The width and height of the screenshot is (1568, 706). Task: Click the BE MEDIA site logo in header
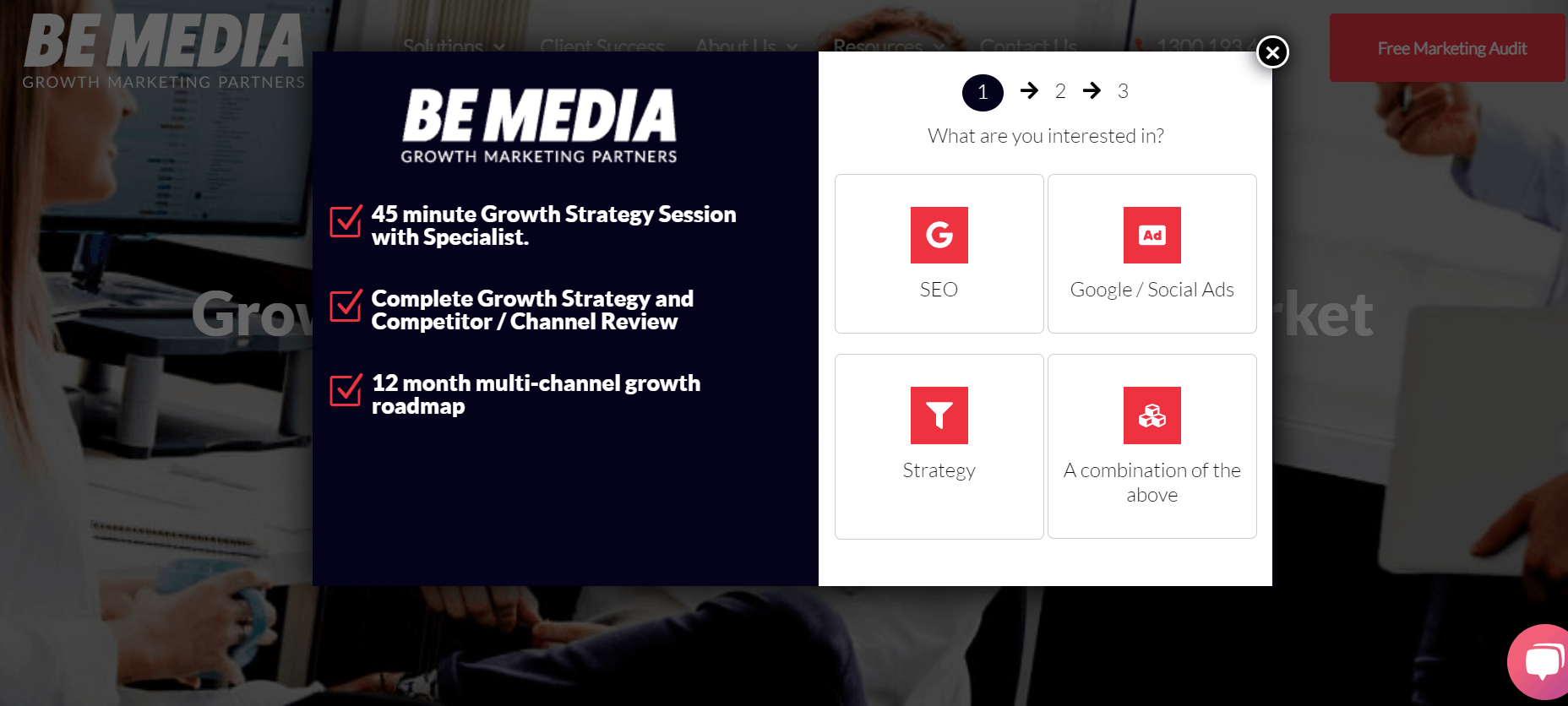[x=164, y=51]
